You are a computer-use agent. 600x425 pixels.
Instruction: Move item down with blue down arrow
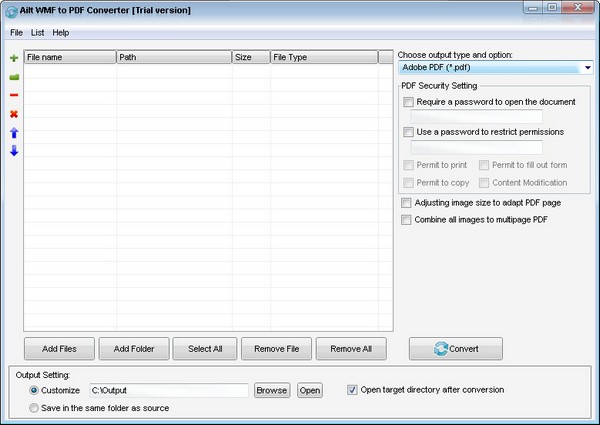click(x=14, y=151)
